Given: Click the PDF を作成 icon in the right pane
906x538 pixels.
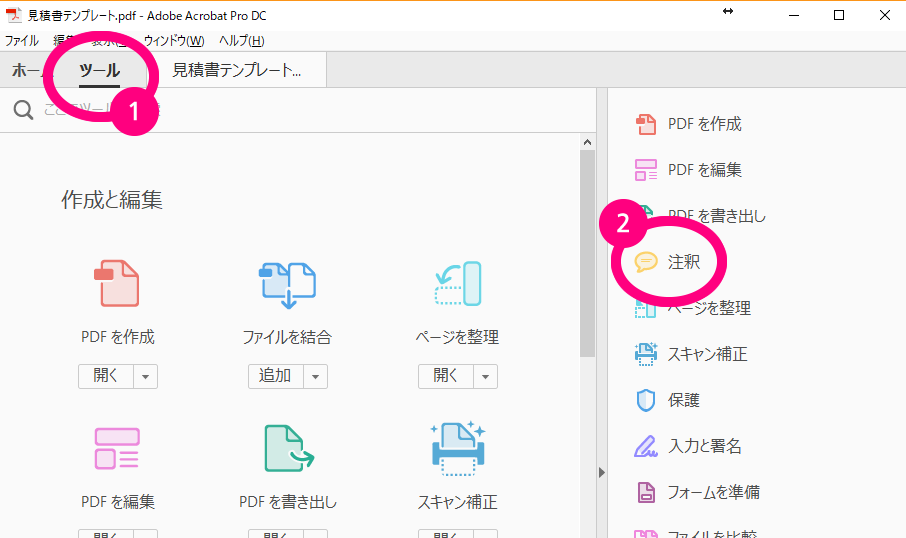Looking at the screenshot, I should coord(645,124).
